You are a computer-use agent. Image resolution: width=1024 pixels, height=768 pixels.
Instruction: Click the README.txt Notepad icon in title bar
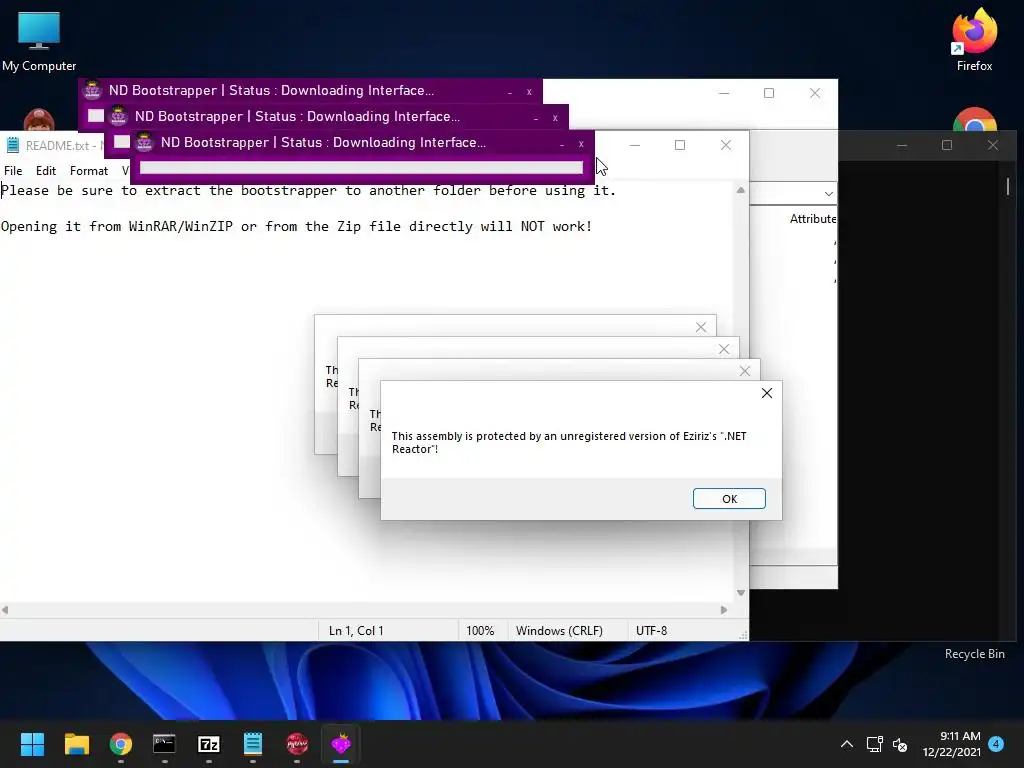[12, 145]
